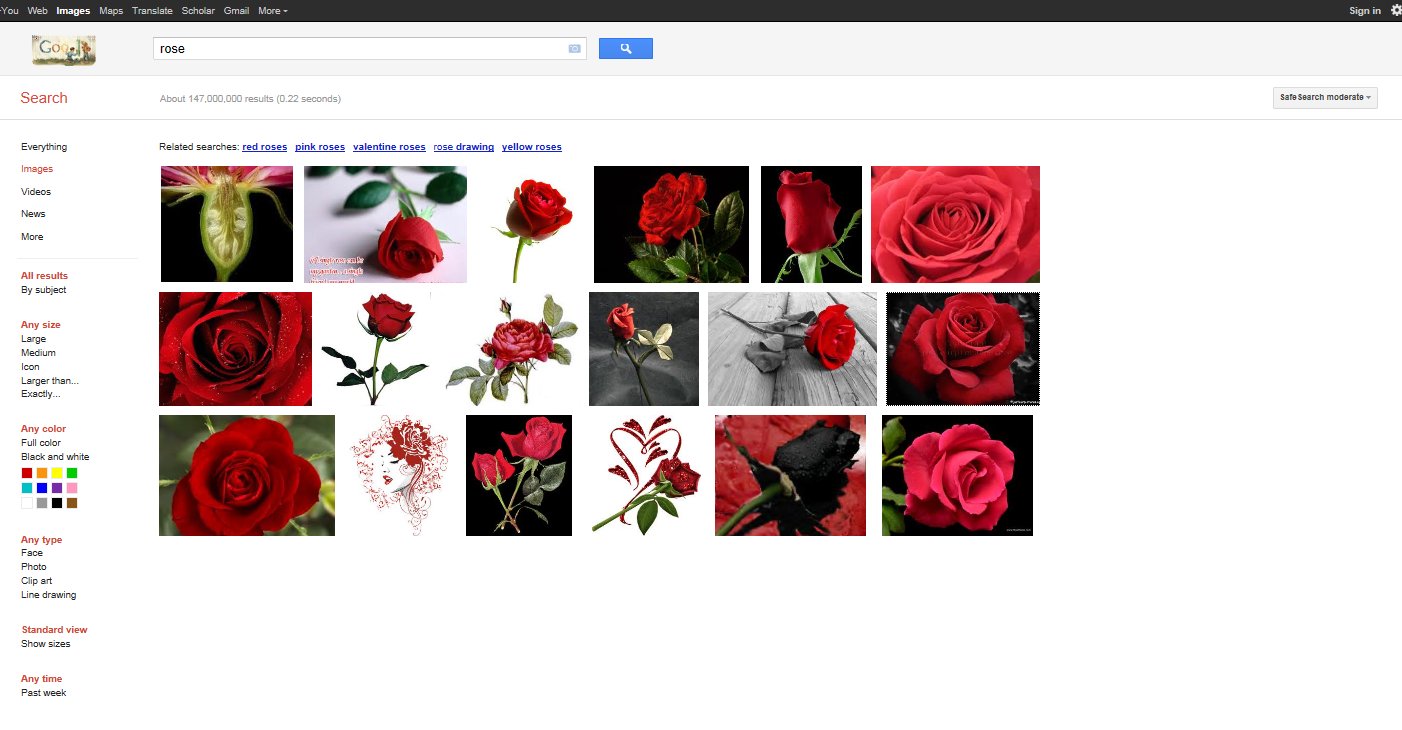
Task: Open the More dropdown in top bar
Action: (x=272, y=11)
